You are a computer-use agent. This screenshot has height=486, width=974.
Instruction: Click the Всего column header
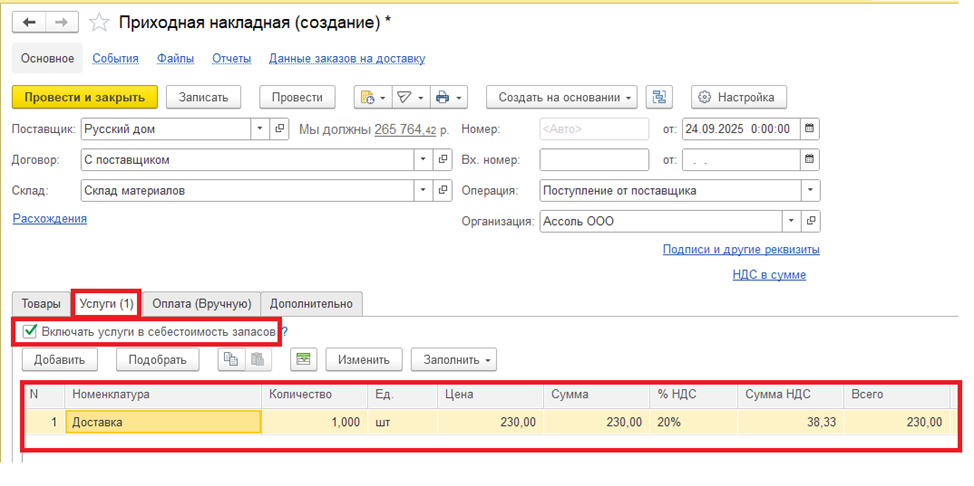896,394
